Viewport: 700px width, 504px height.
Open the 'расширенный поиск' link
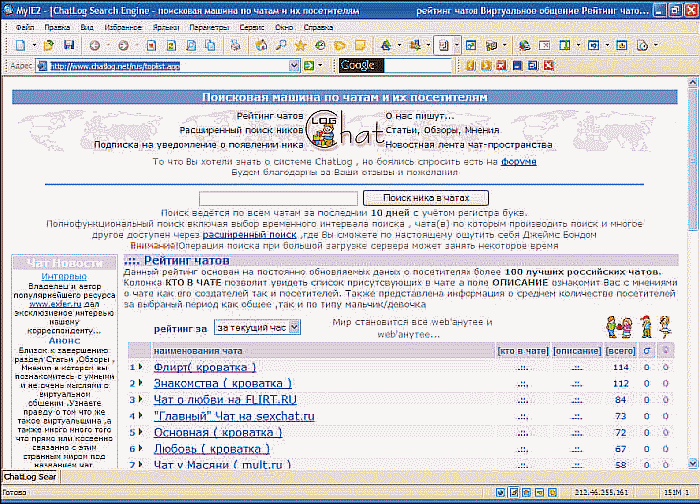point(250,235)
